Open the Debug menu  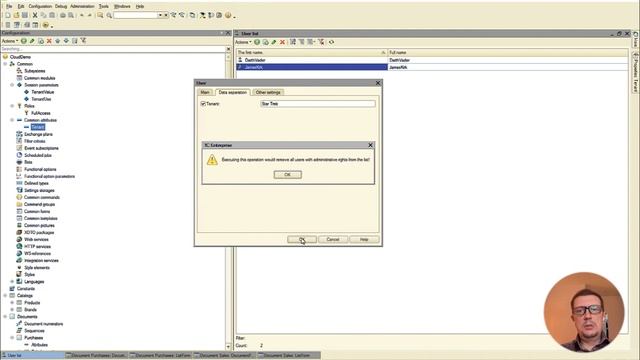60,6
